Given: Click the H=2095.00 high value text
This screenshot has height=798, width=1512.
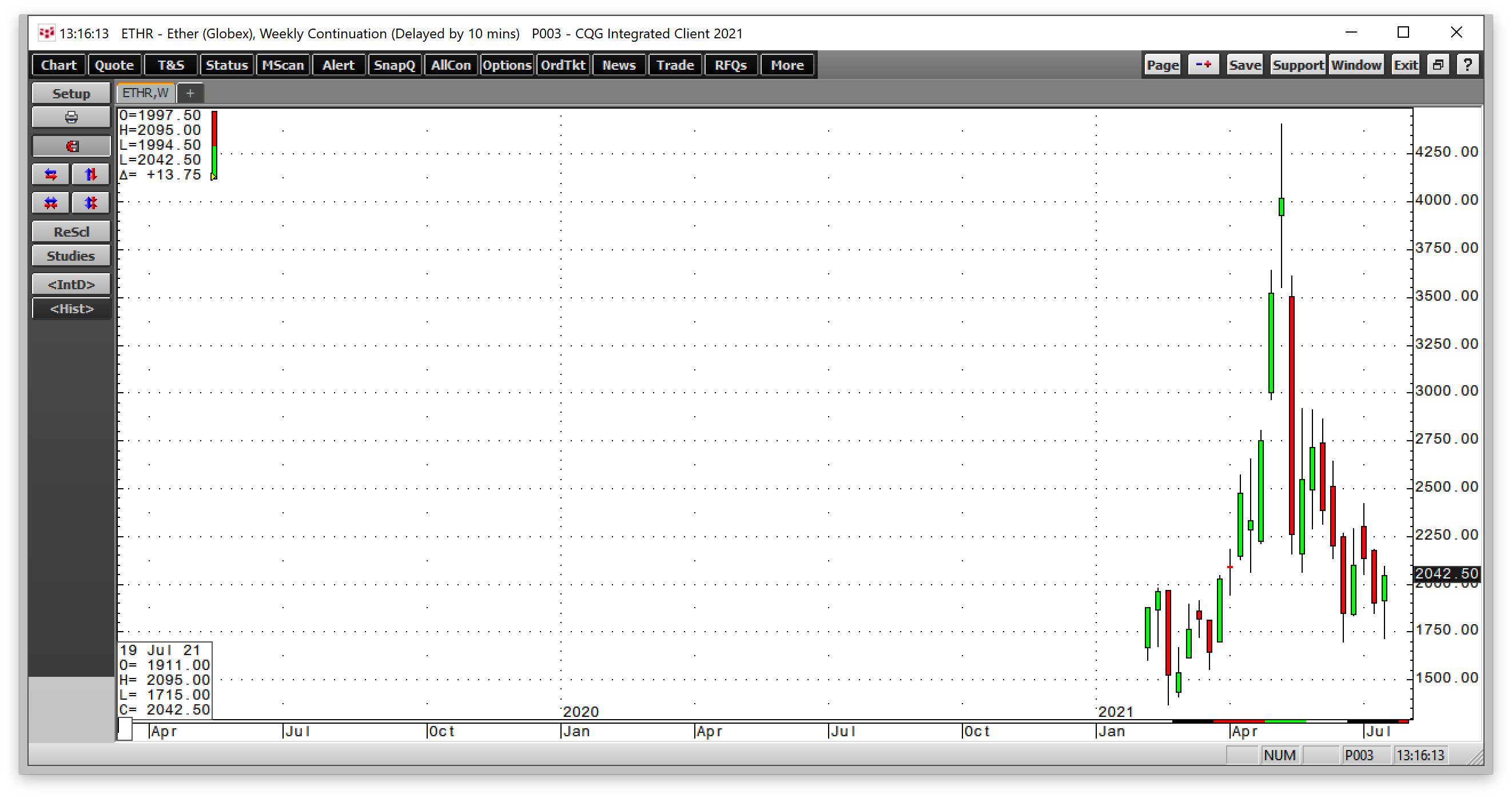Looking at the screenshot, I should coord(160,130).
